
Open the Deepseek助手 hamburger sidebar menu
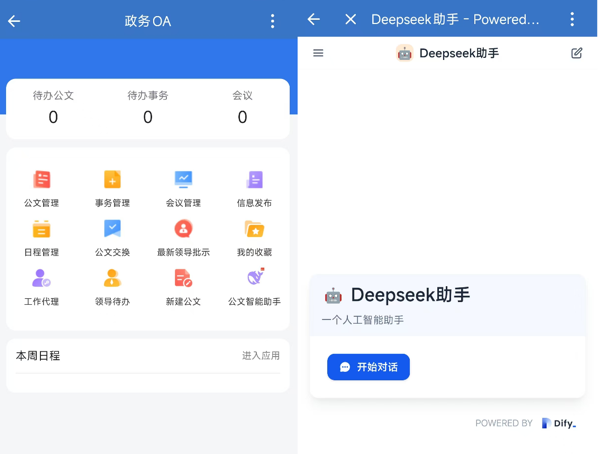coord(318,53)
